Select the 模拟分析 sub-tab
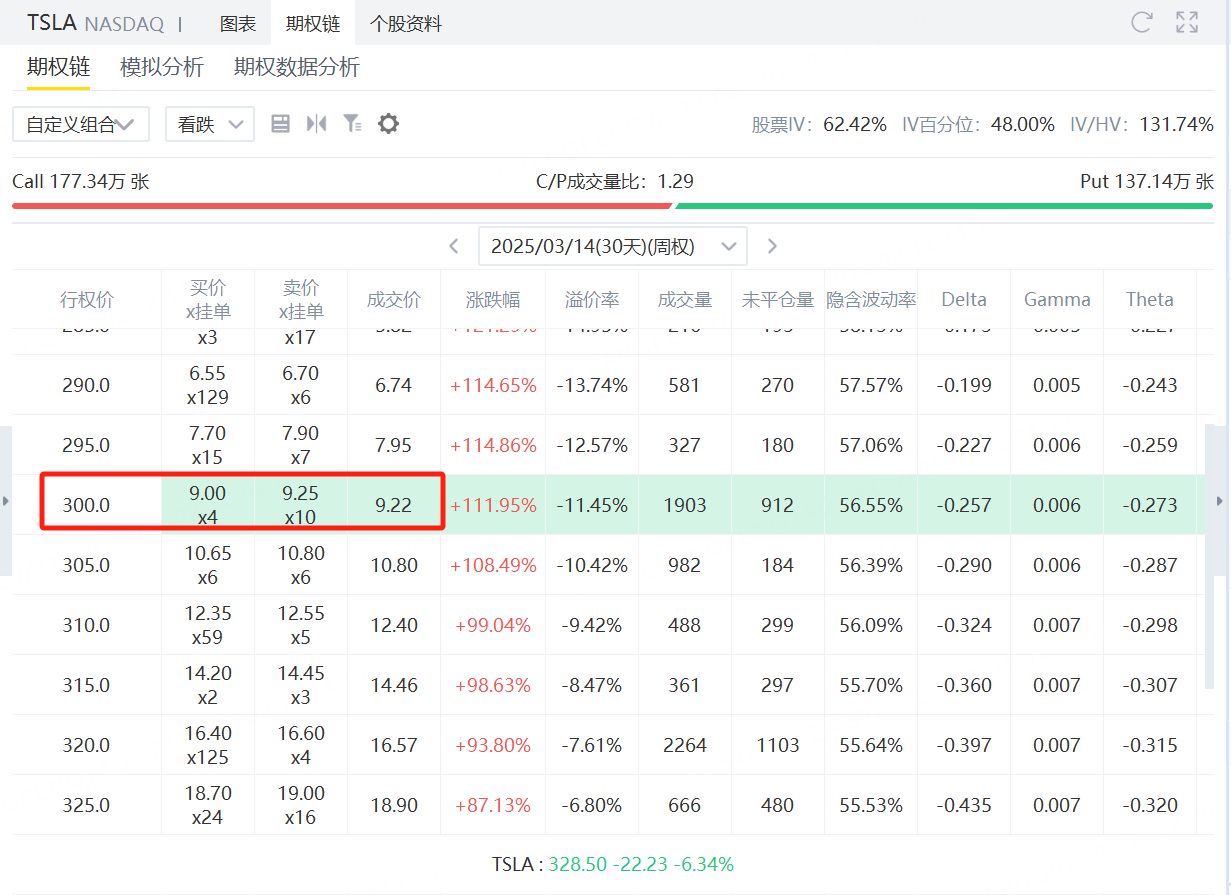 pyautogui.click(x=162, y=67)
